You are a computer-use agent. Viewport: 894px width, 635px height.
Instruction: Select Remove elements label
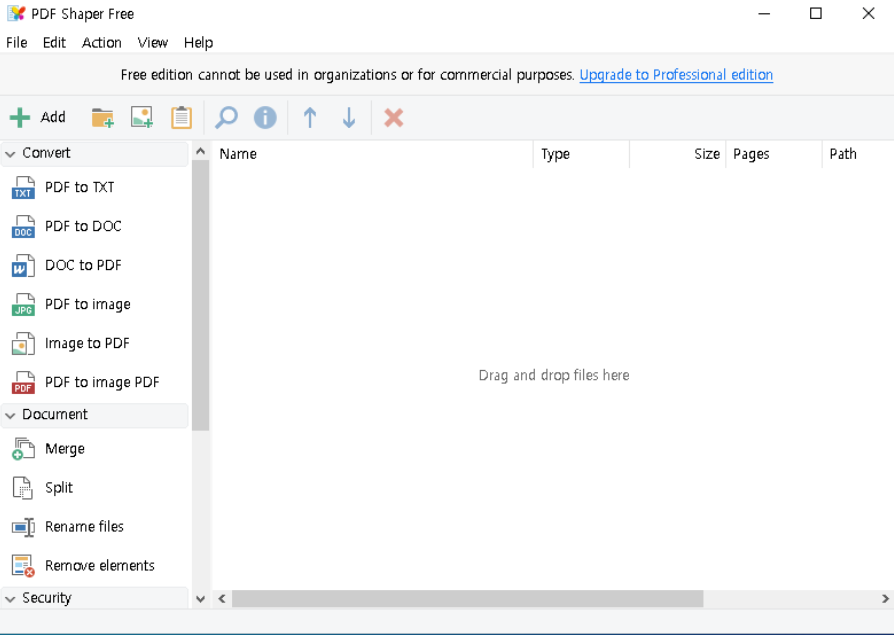point(100,565)
